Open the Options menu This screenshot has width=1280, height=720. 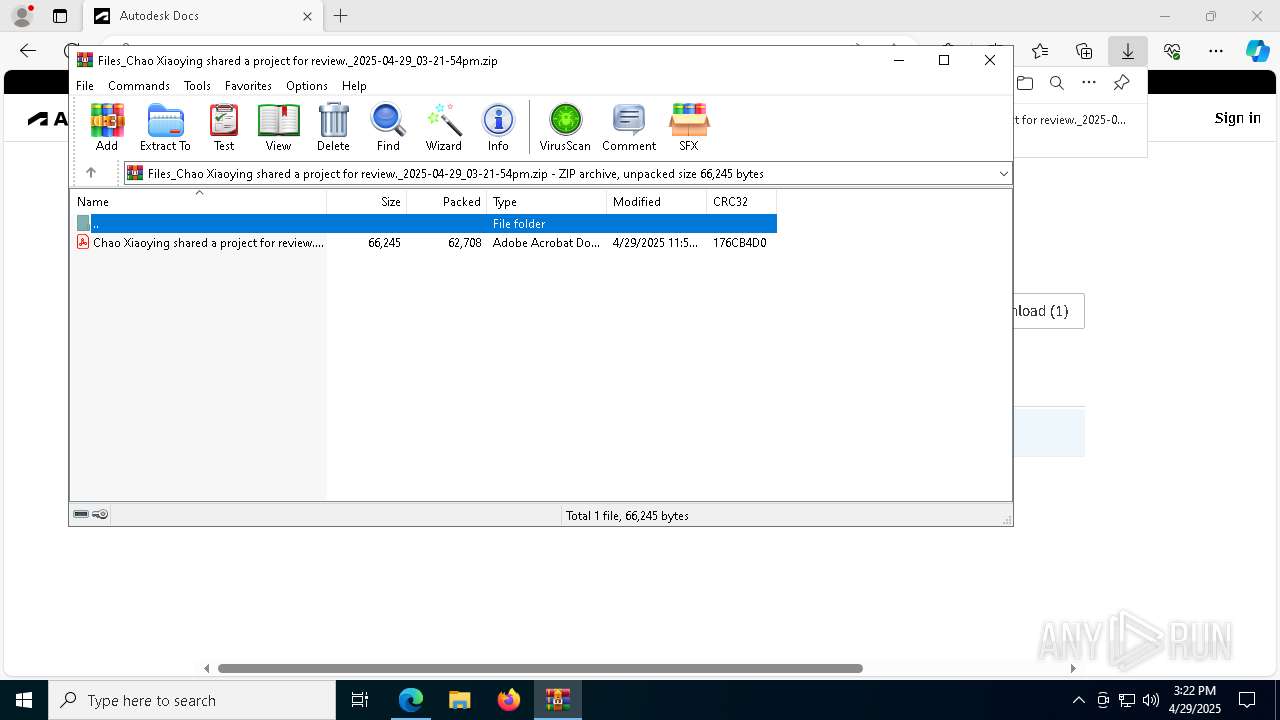pyautogui.click(x=306, y=86)
